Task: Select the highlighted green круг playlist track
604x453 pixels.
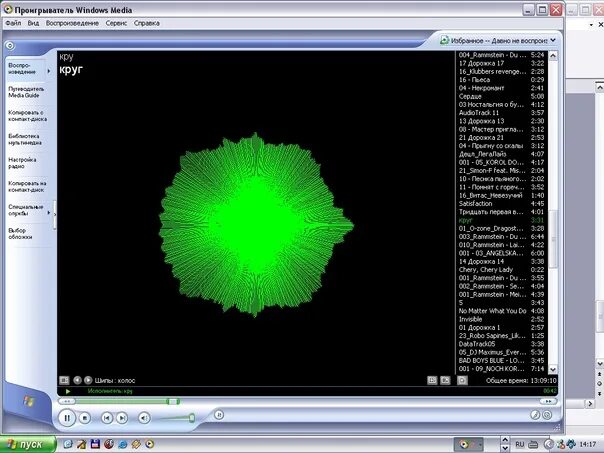Action: [501, 220]
